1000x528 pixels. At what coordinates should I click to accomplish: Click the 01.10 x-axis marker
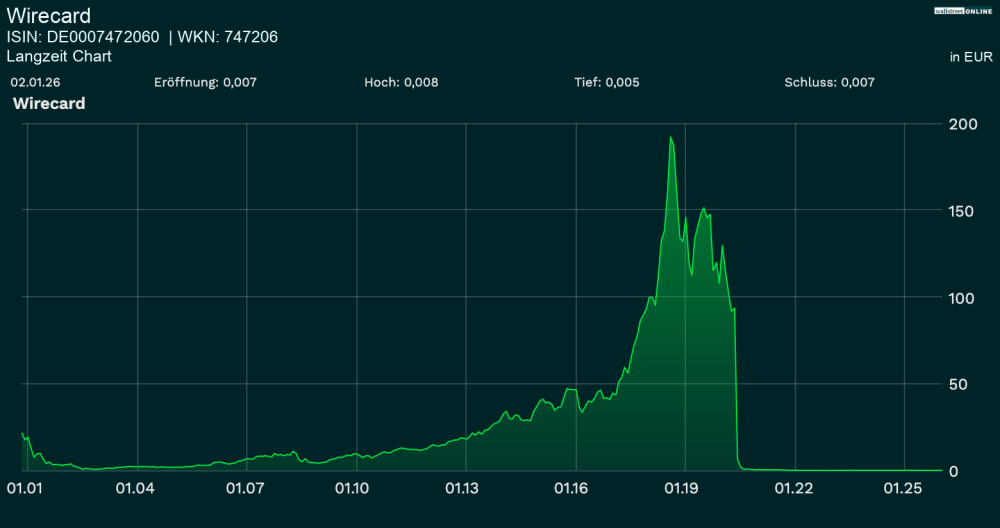[353, 488]
